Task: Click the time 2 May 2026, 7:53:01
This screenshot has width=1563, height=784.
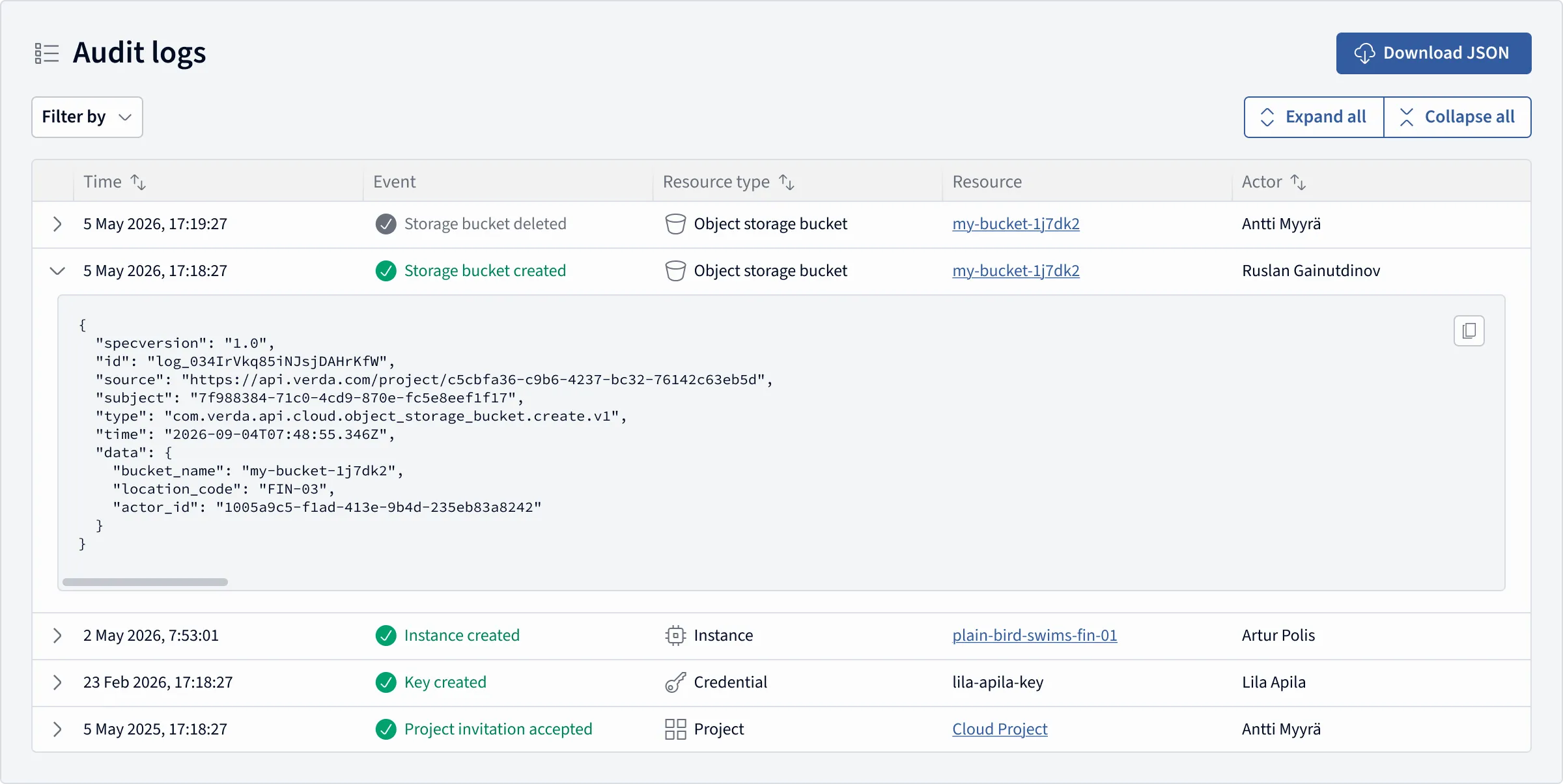Action: tap(151, 636)
